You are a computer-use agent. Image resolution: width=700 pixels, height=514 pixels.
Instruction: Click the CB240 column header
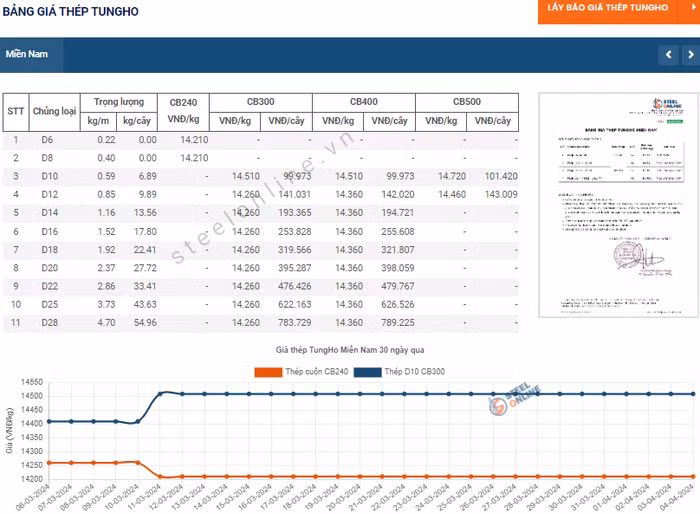[183, 111]
